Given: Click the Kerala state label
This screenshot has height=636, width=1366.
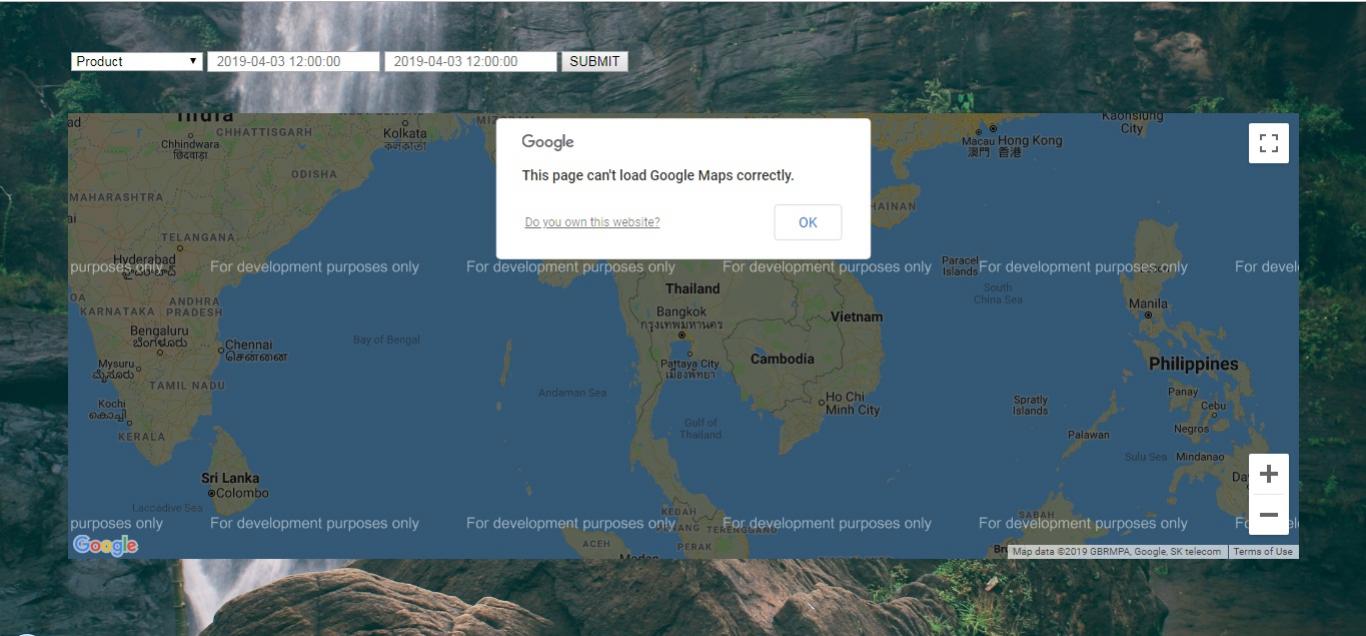Looking at the screenshot, I should 141,437.
